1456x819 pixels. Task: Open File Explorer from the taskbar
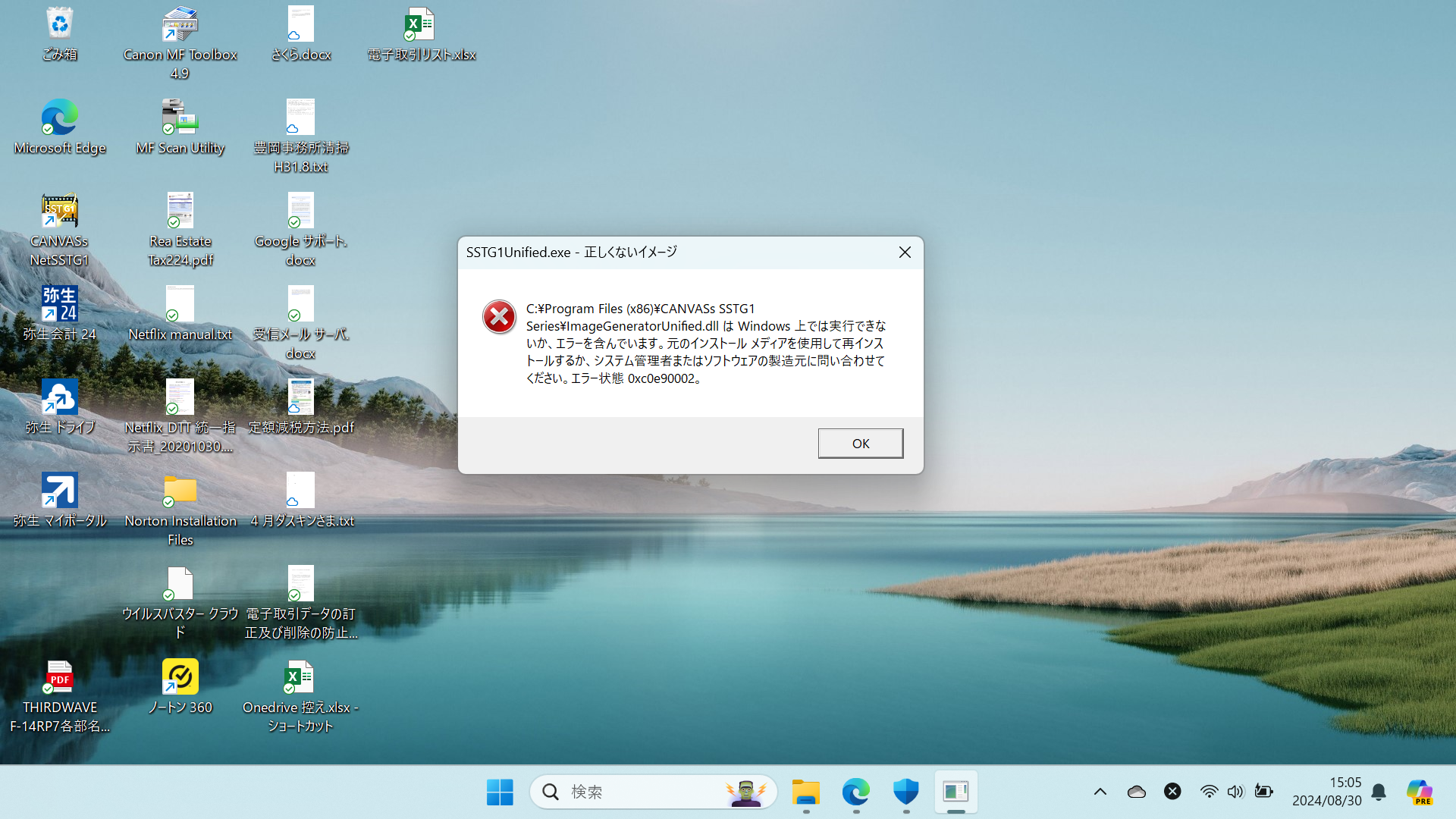click(806, 792)
